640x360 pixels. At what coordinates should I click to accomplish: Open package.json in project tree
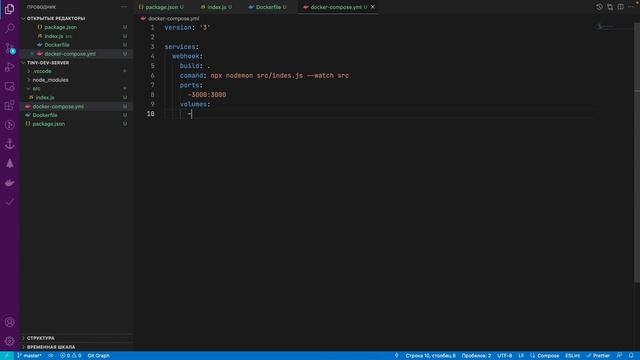pyautogui.click(x=49, y=124)
